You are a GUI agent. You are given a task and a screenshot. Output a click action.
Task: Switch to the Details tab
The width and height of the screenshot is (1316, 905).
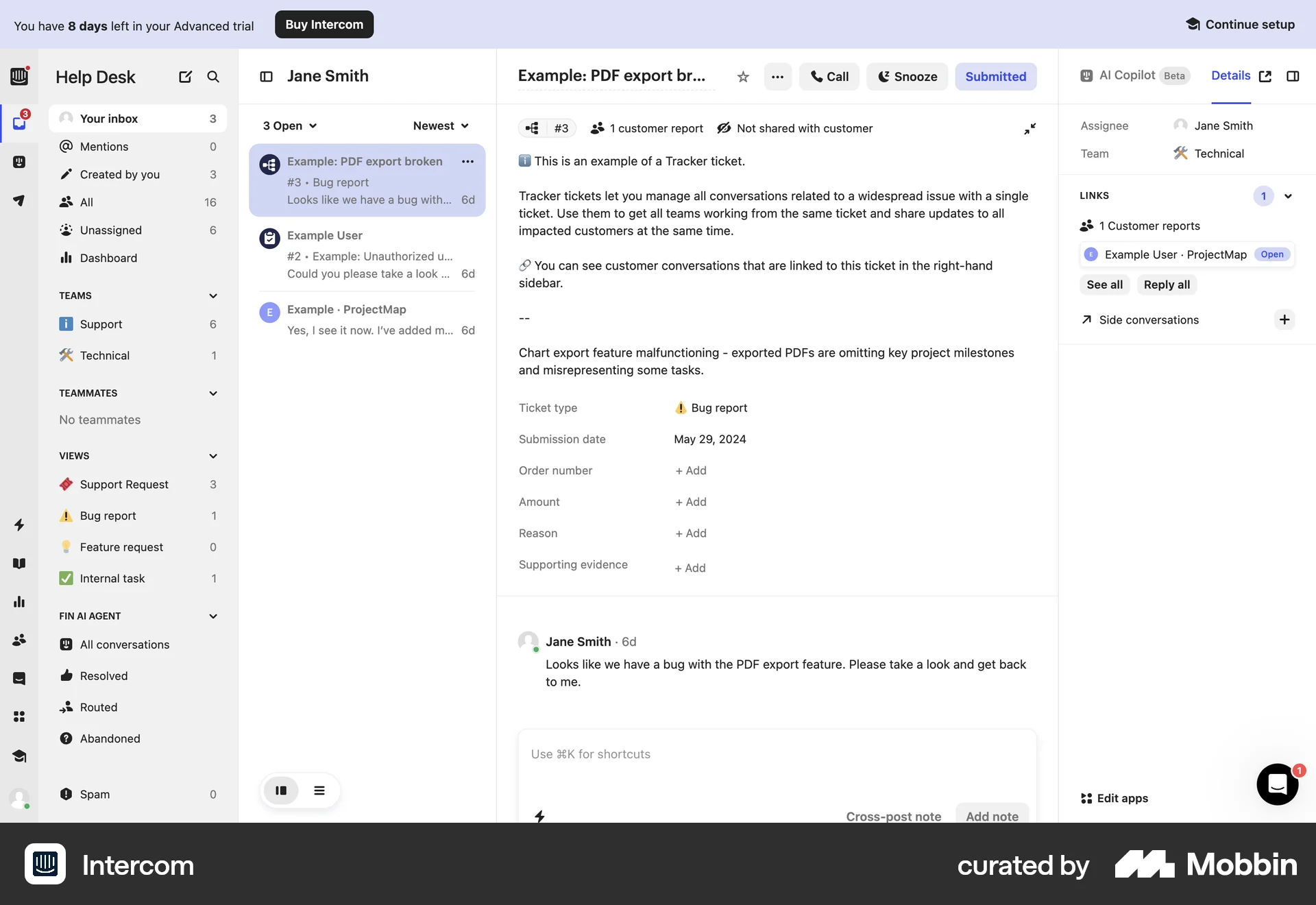tap(1231, 75)
